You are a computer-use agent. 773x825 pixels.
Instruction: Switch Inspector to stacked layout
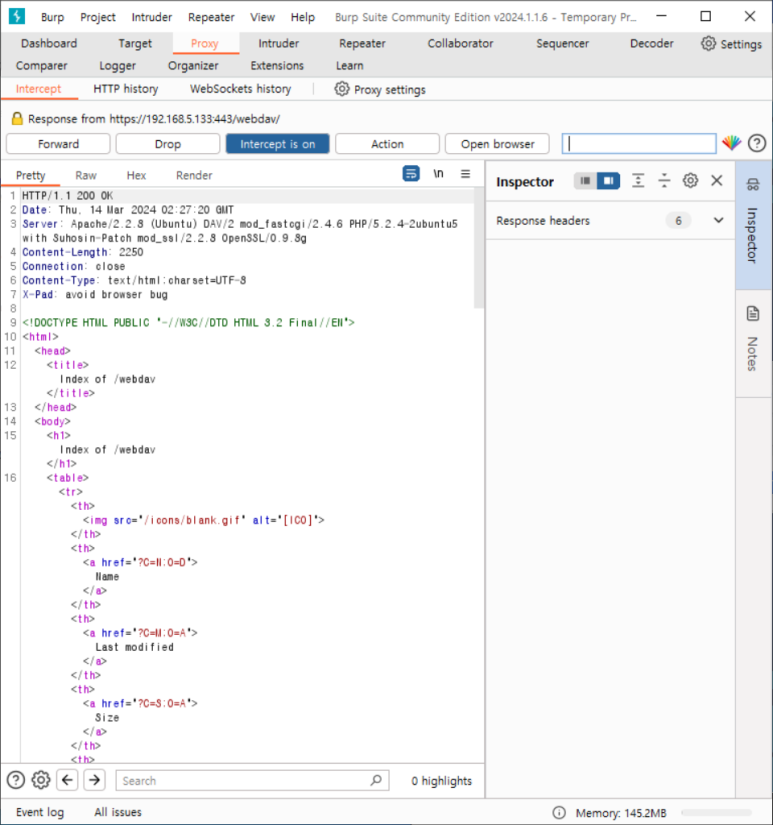pos(585,181)
